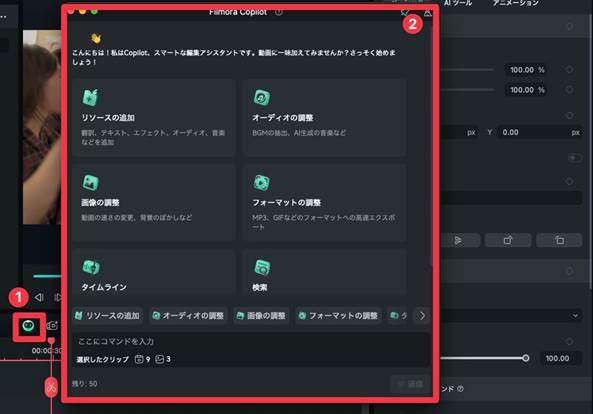The image size is (593, 414).
Task: Open the 画像の調整 card in Copilot
Action: tap(154, 202)
